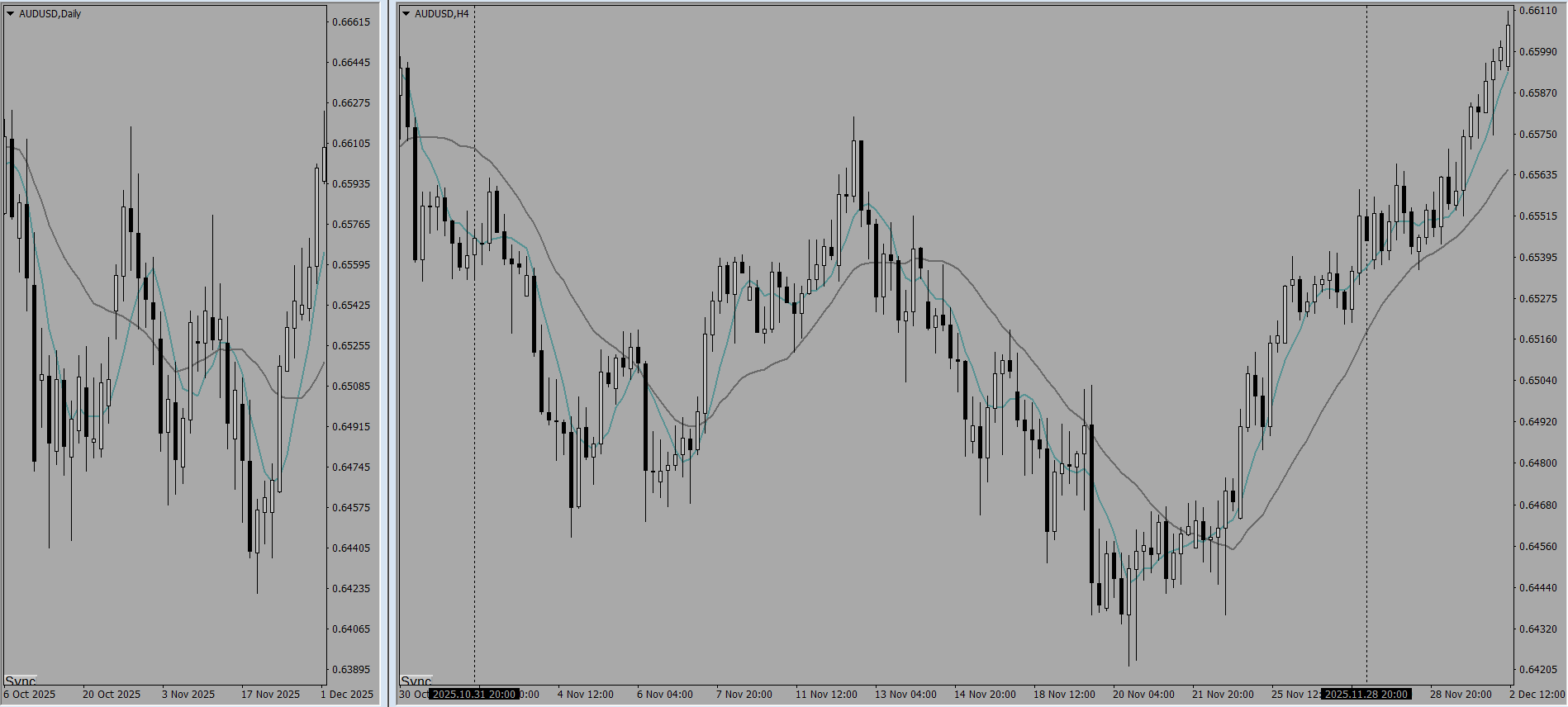Open the AUDUSD,Daily chart dropdown triangle

coord(10,13)
